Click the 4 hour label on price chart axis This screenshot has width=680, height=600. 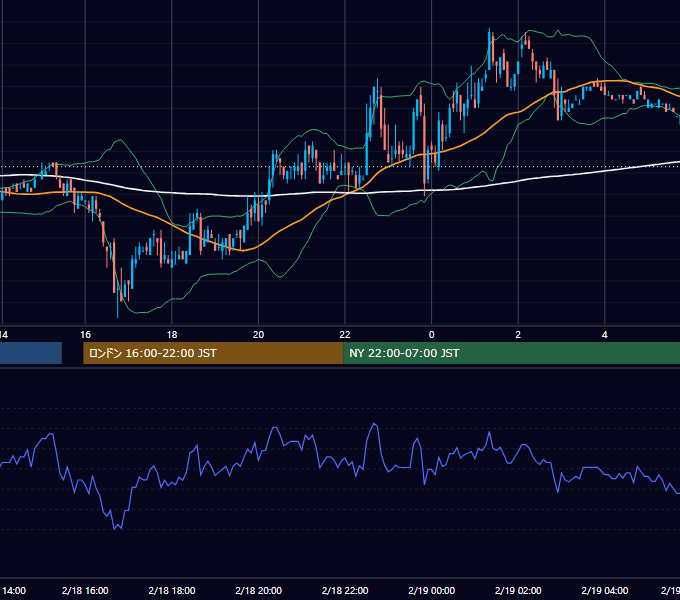605,335
